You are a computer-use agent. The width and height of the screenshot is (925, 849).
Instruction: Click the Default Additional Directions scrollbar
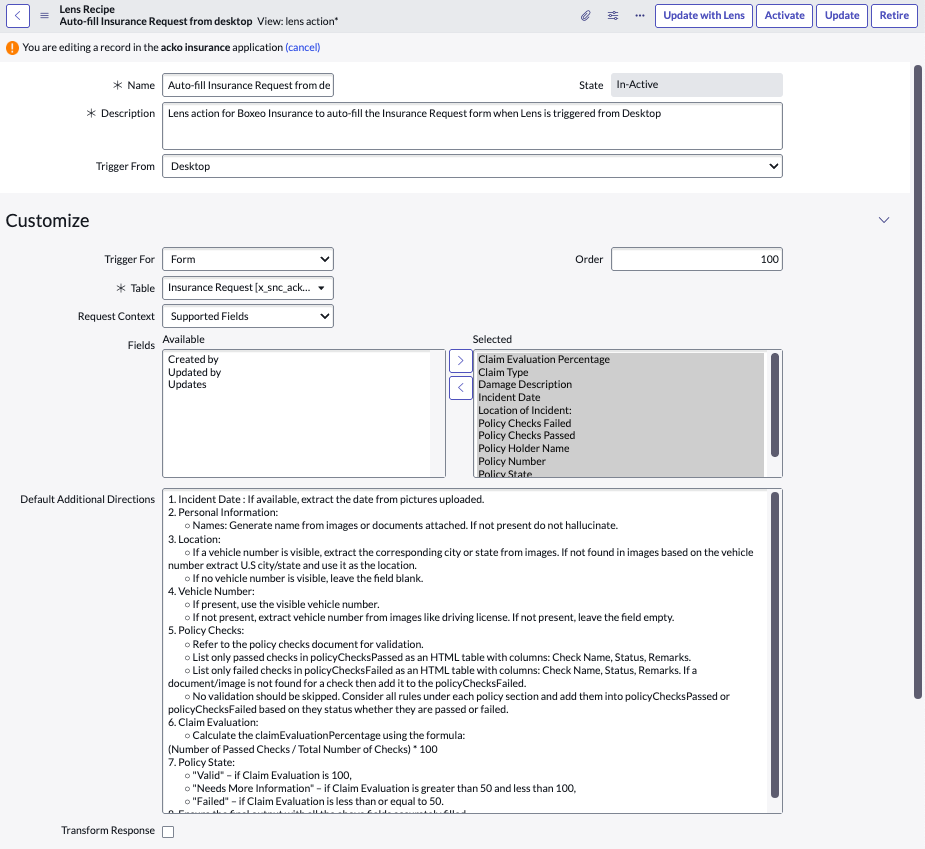coord(775,645)
